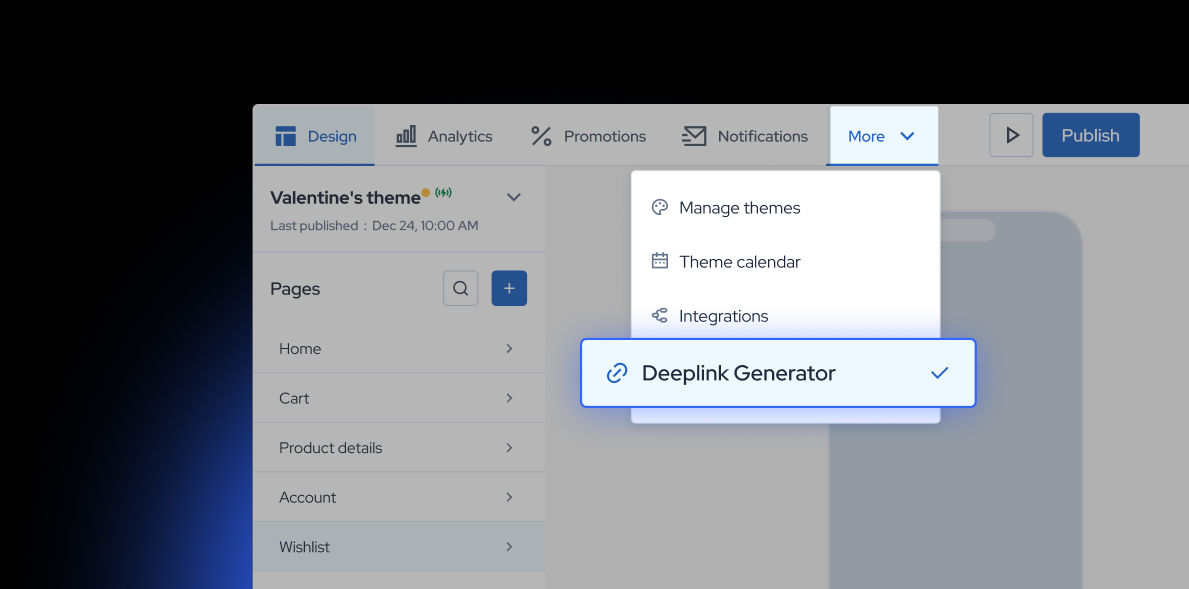Screen dimensions: 1189x589
Task: Click the preview play button
Action: point(1012,135)
